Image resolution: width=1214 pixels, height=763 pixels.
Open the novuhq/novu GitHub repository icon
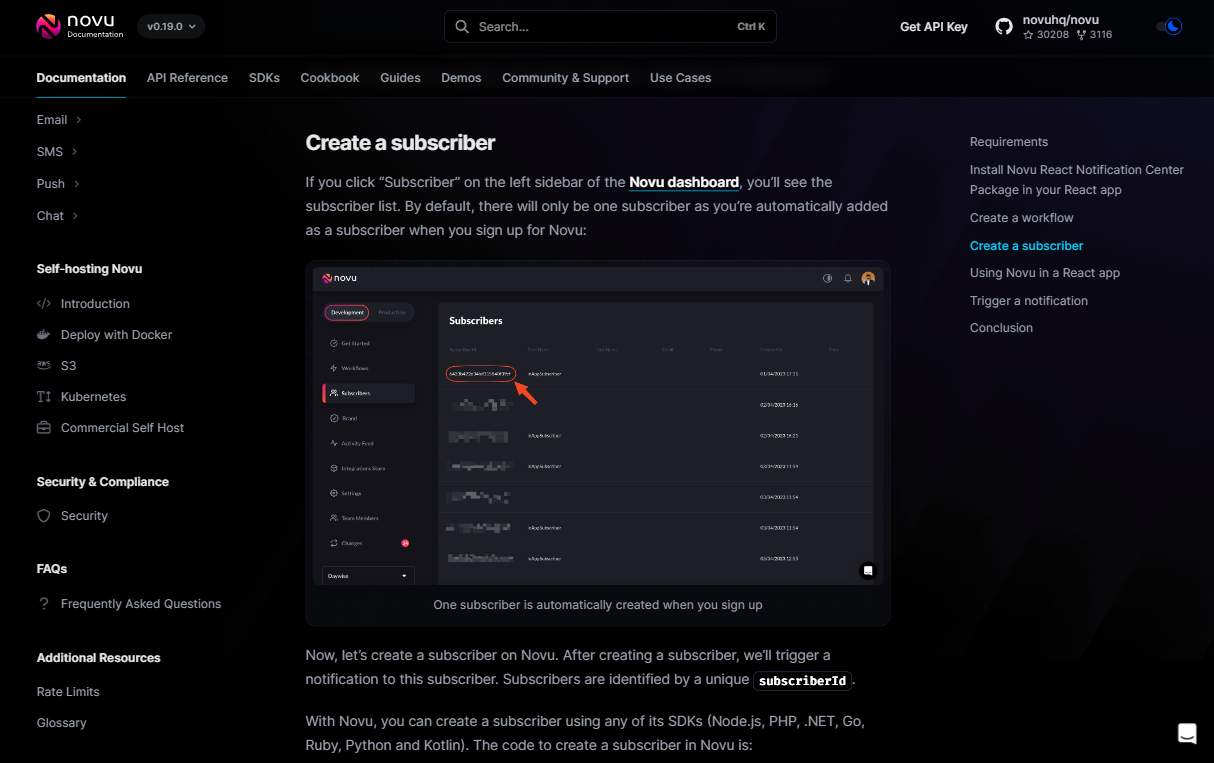pyautogui.click(x=1003, y=26)
